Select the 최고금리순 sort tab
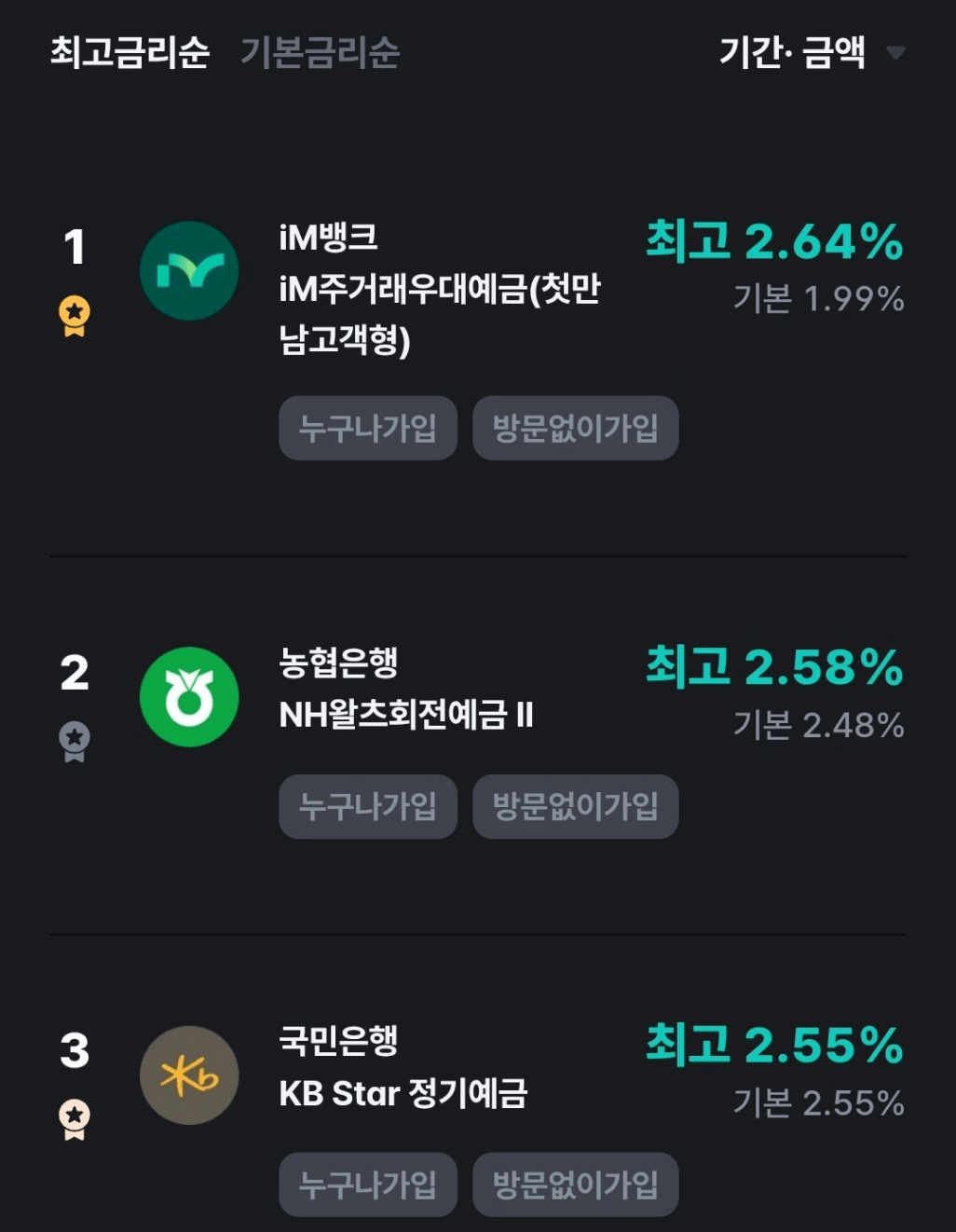Image resolution: width=956 pixels, height=1232 pixels. point(130,52)
